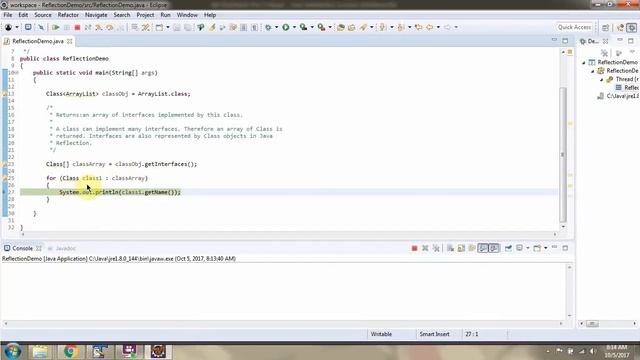Click the Eclipse taskbar icon

158,351
